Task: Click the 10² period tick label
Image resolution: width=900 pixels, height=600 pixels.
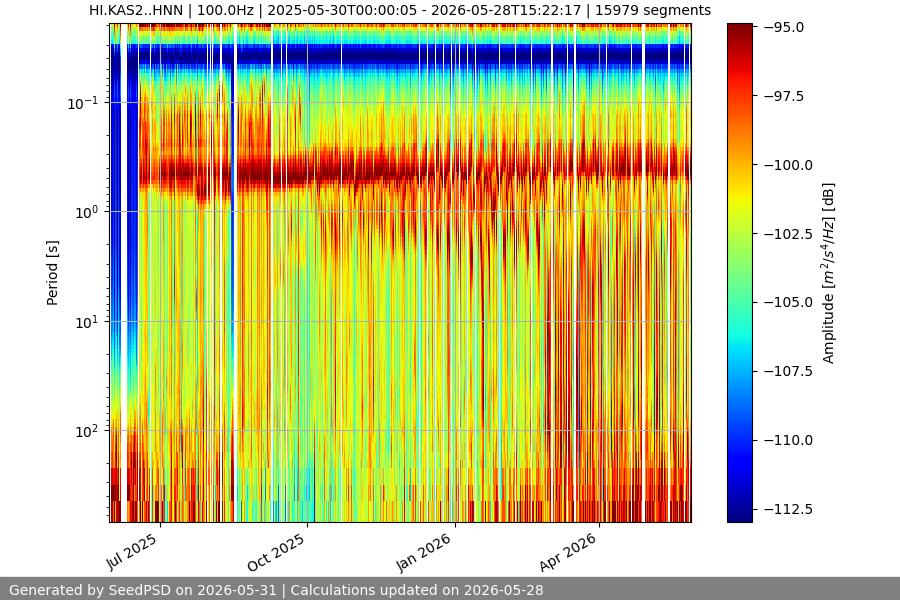Action: coord(86,431)
